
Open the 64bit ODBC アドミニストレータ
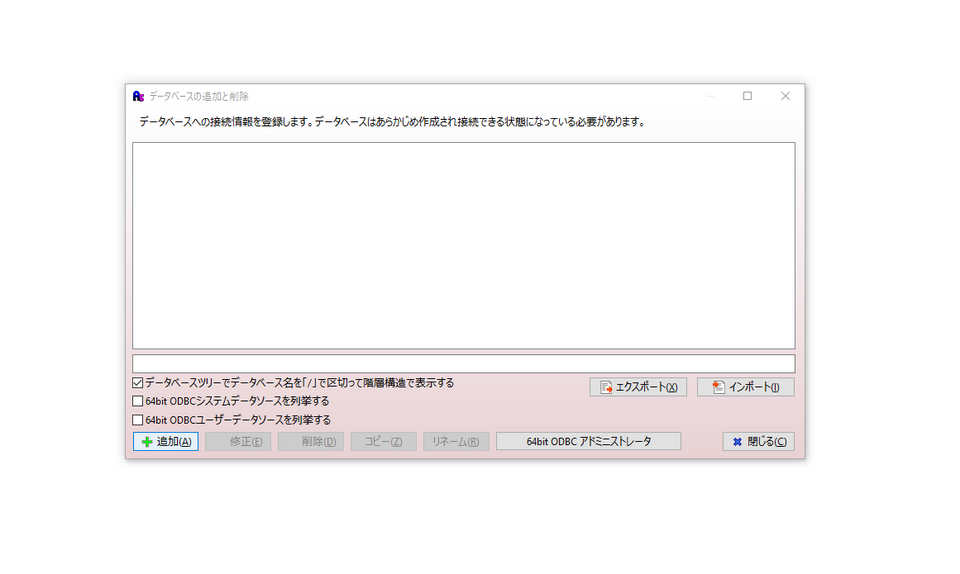(x=588, y=441)
